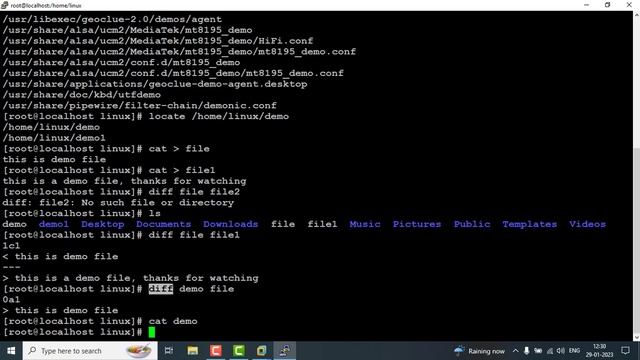Open the volume speaker tray icon

point(561,351)
